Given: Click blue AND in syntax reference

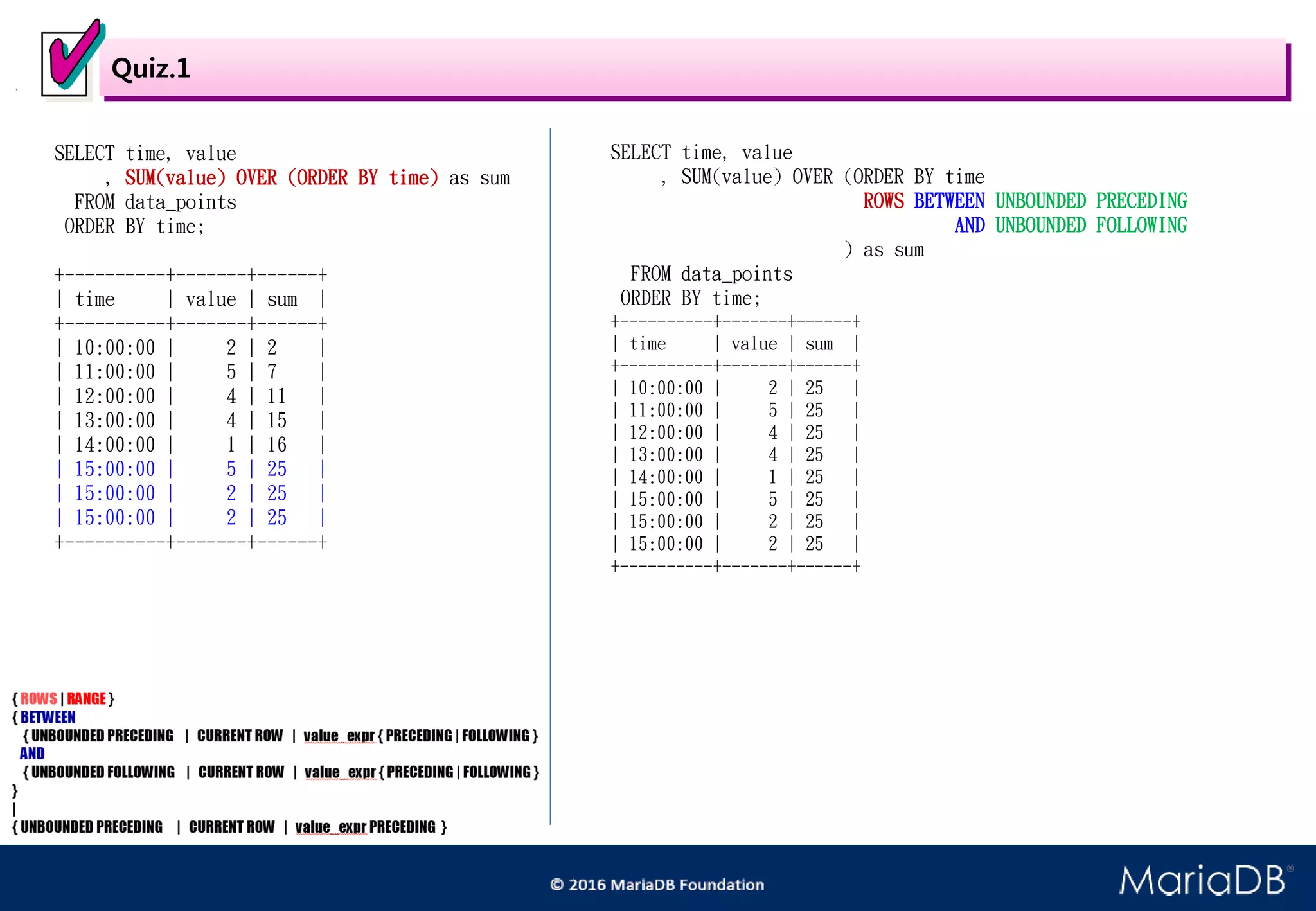Looking at the screenshot, I should (x=32, y=754).
